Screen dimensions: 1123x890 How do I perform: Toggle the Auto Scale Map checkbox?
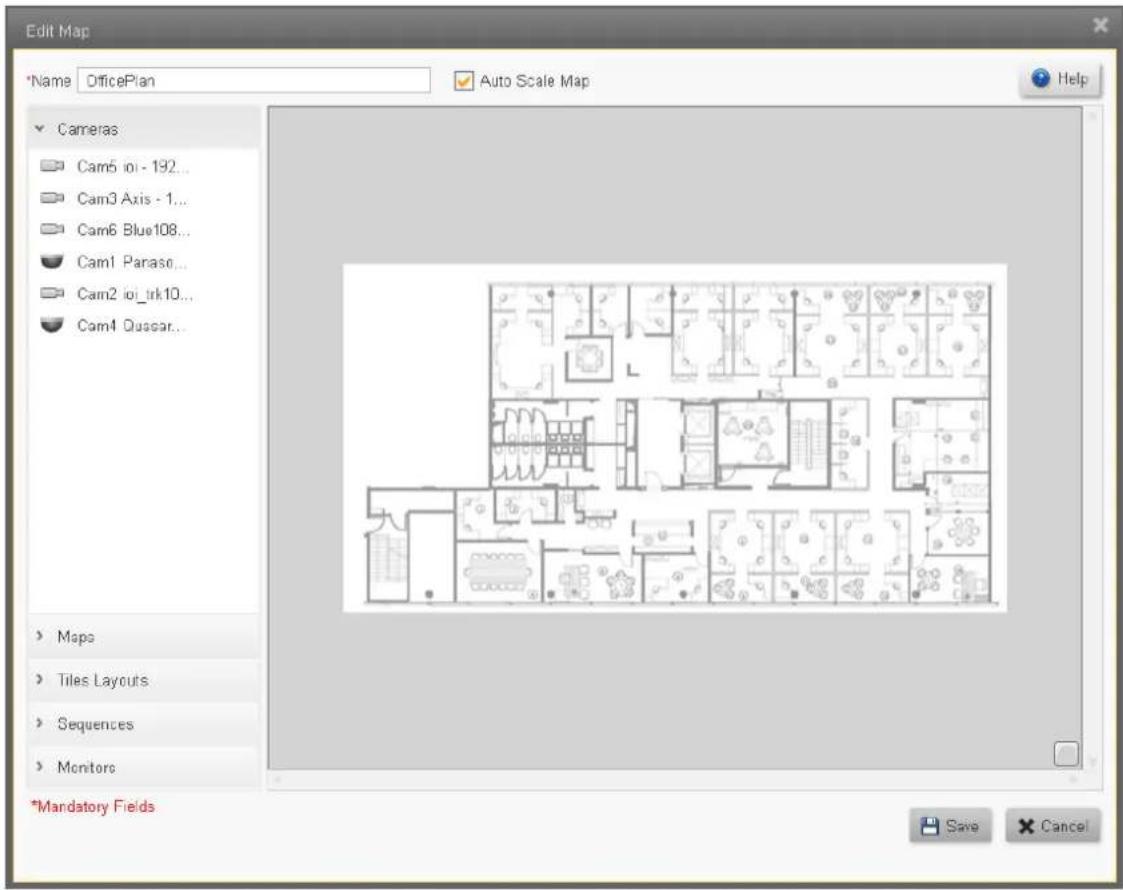(463, 81)
